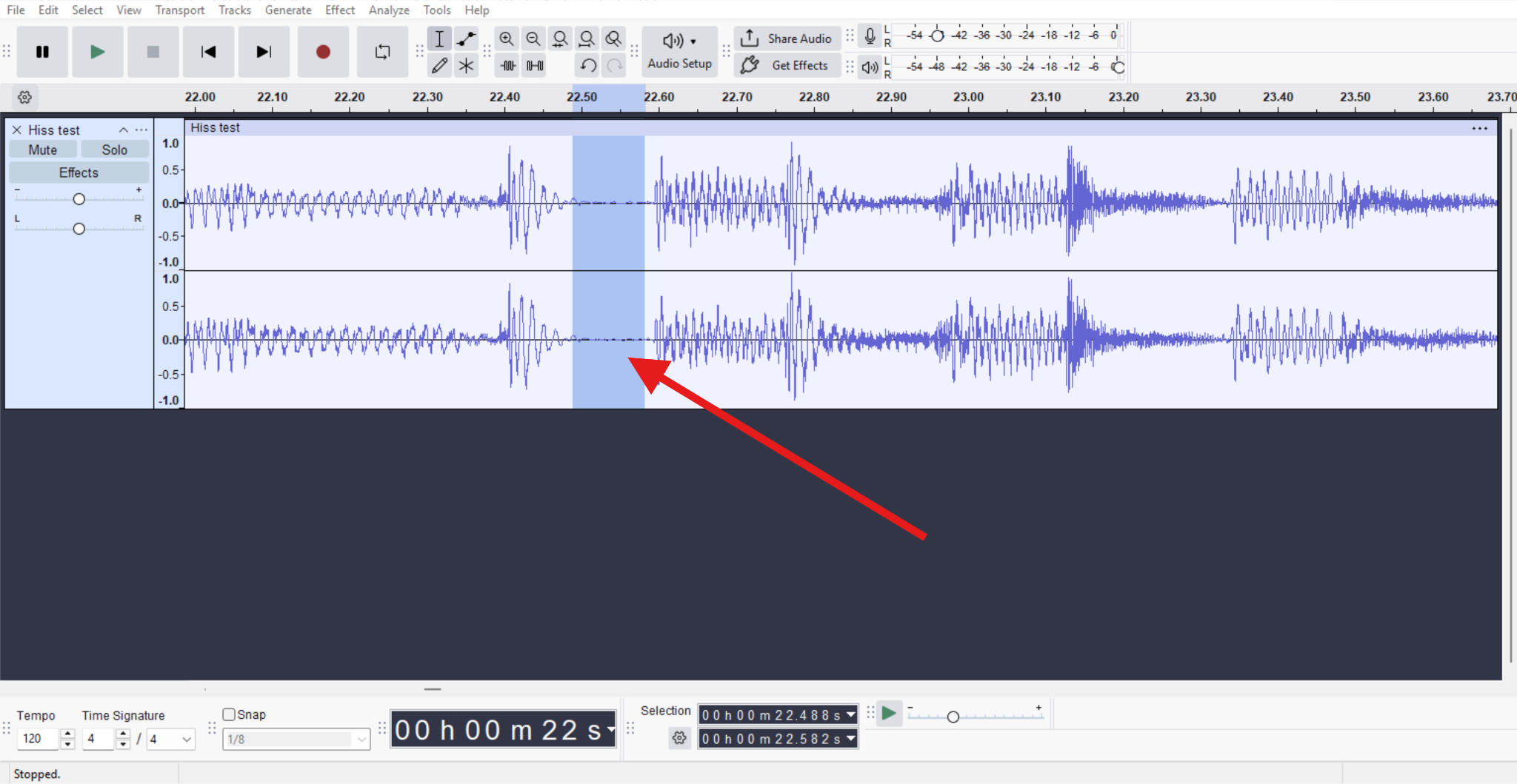Click the Undo arrow icon

tap(587, 65)
